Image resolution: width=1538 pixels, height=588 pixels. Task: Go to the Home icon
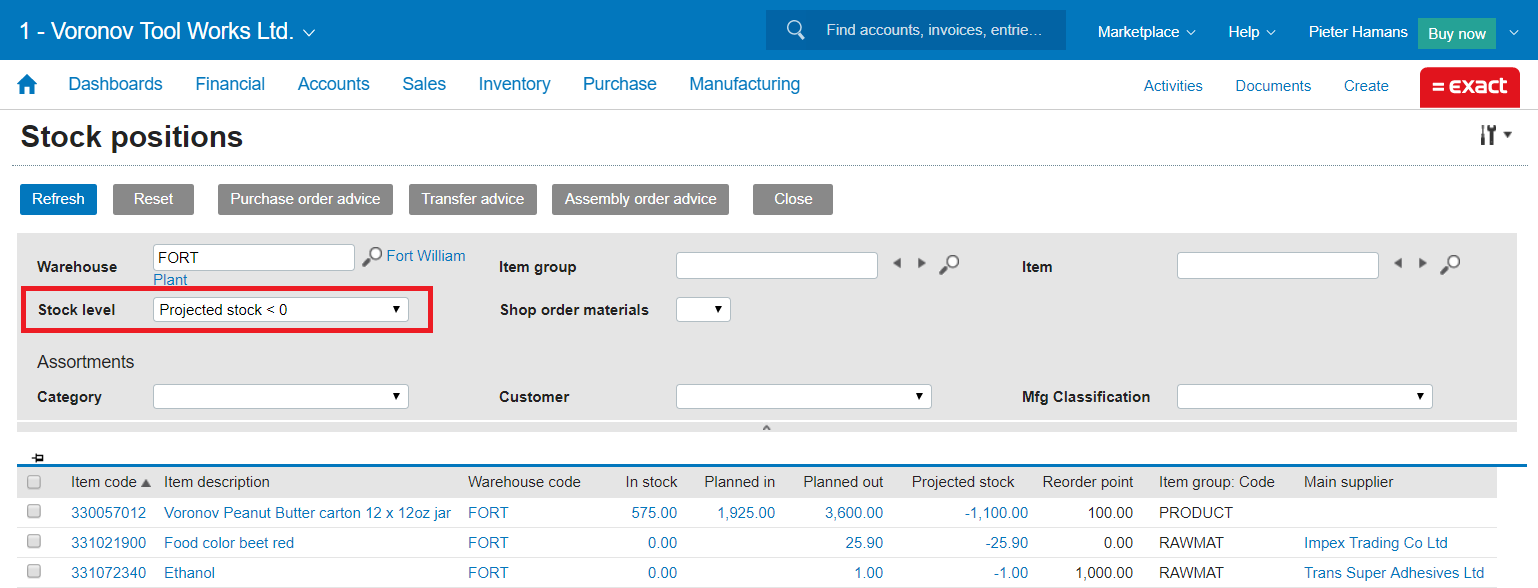pos(27,85)
